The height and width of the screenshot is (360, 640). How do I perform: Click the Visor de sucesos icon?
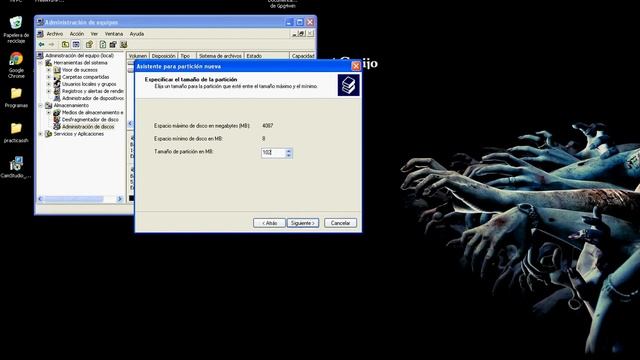point(57,70)
